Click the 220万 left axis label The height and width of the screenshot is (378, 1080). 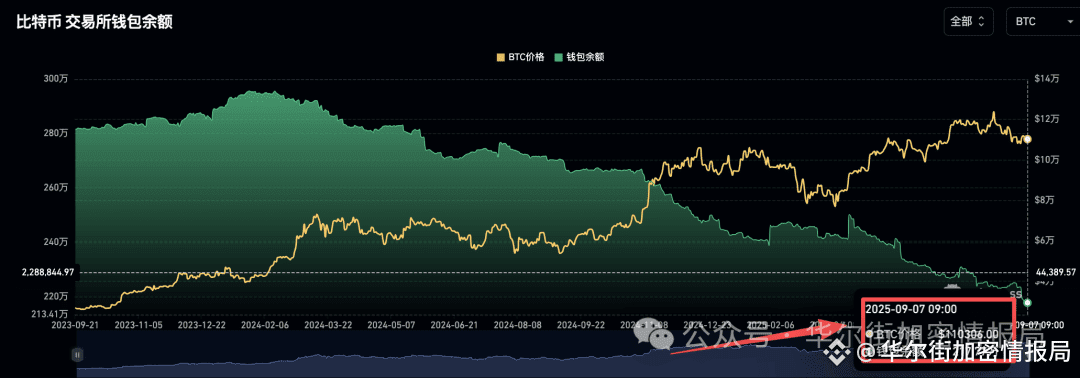(55, 296)
